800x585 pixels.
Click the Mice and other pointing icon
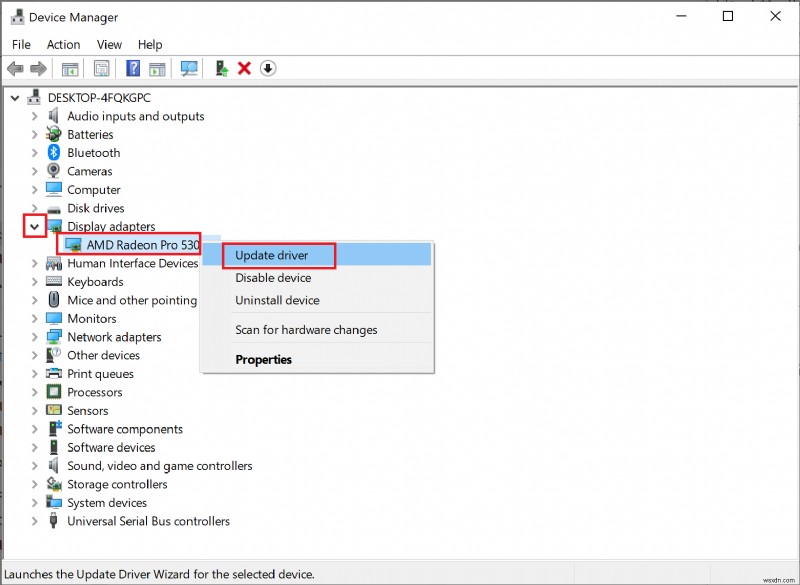point(54,299)
